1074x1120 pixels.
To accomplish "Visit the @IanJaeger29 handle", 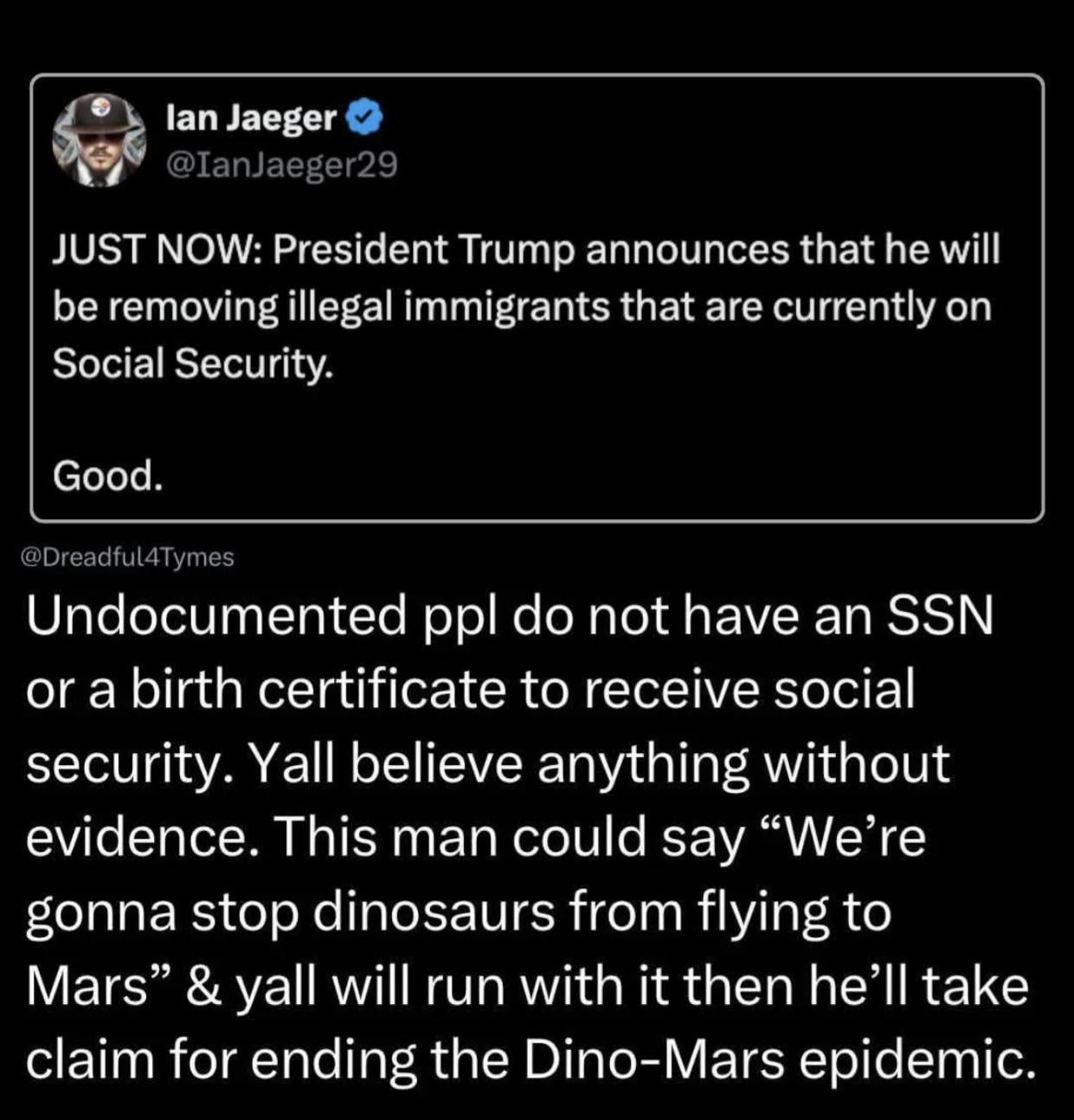I will click(281, 164).
